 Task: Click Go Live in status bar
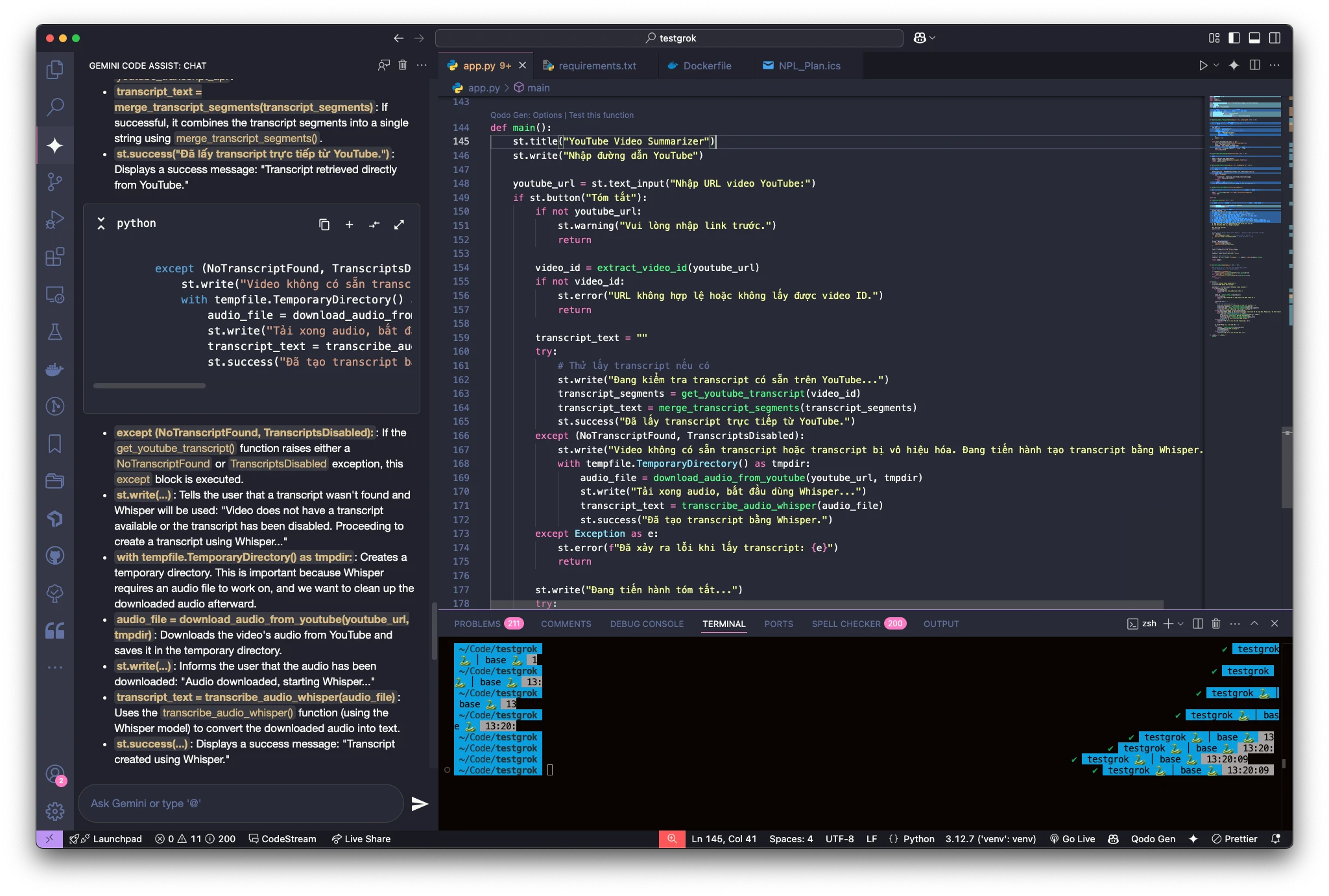[1072, 839]
